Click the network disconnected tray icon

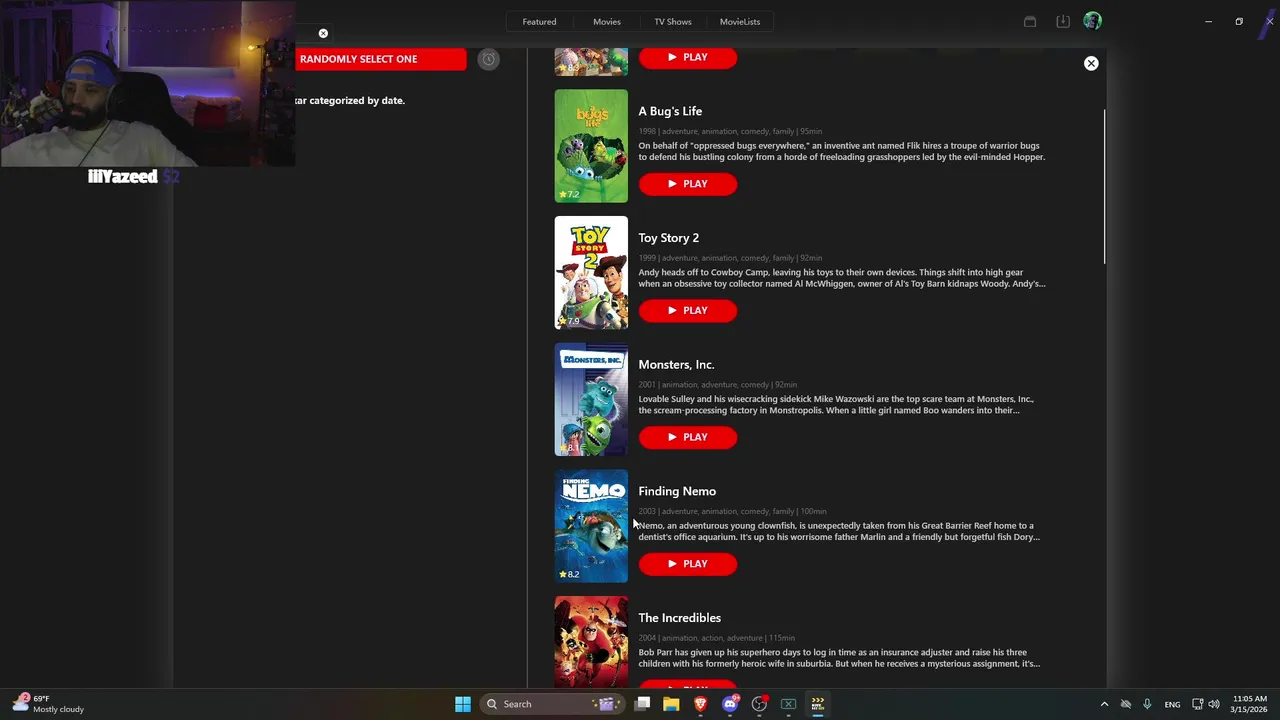pos(1126,704)
